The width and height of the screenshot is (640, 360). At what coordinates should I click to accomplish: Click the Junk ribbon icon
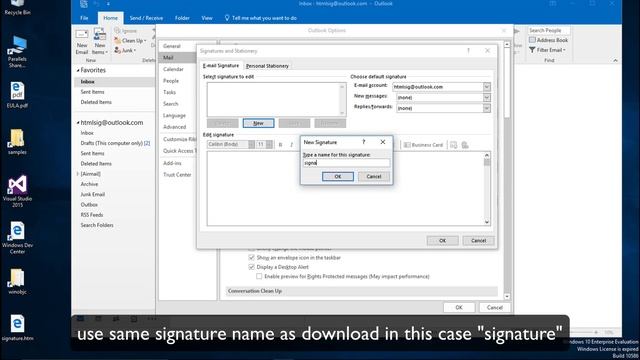(x=118, y=50)
